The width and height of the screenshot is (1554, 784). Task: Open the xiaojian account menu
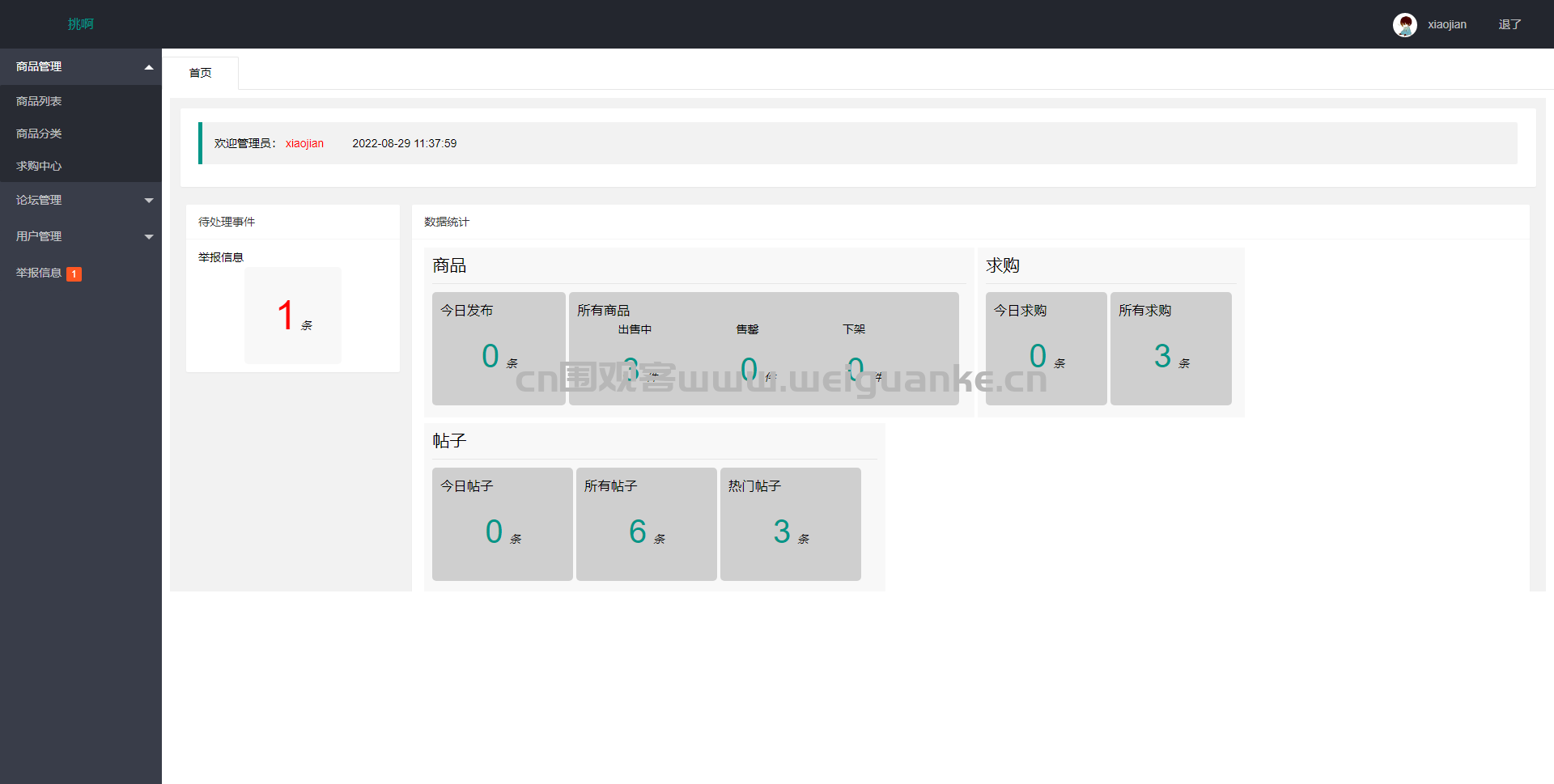(1446, 25)
